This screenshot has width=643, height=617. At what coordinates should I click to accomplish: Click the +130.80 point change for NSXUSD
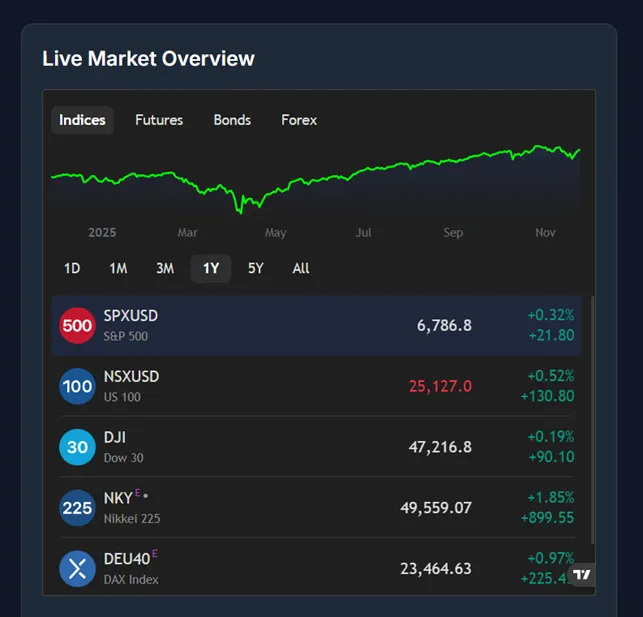tap(547, 396)
